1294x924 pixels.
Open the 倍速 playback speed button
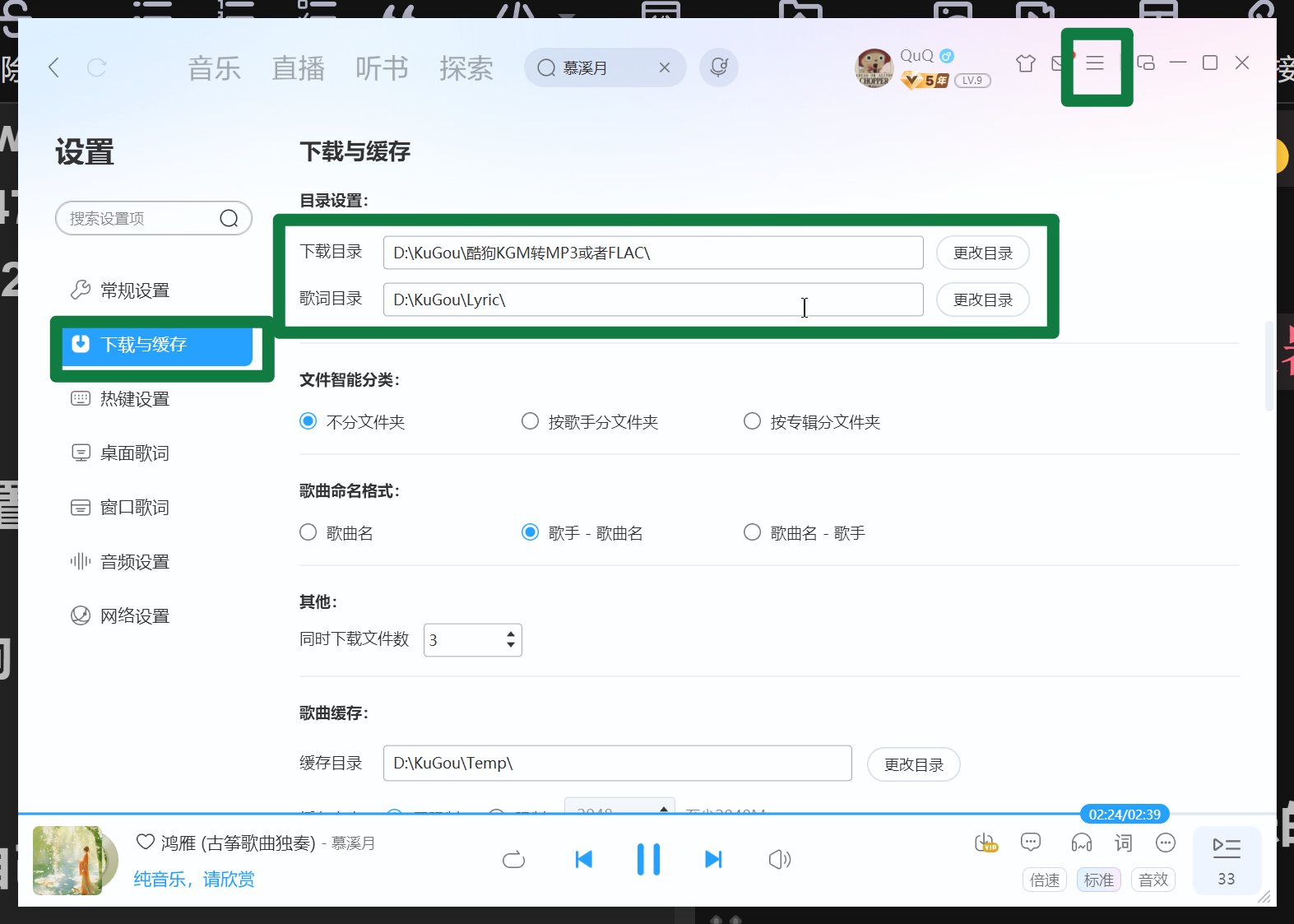[x=1045, y=880]
